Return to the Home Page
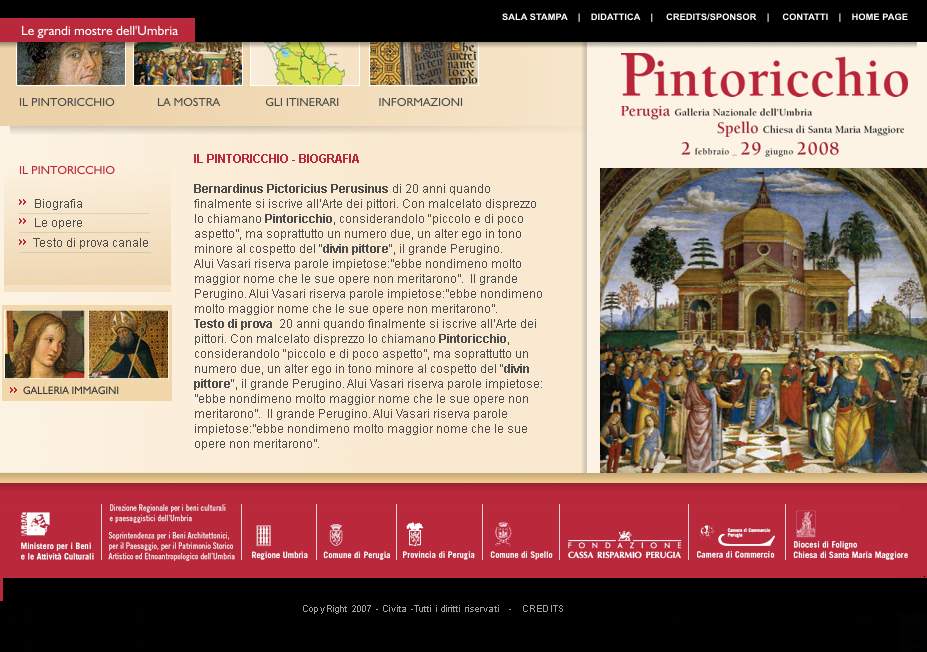The height and width of the screenshot is (652, 927). 879,17
